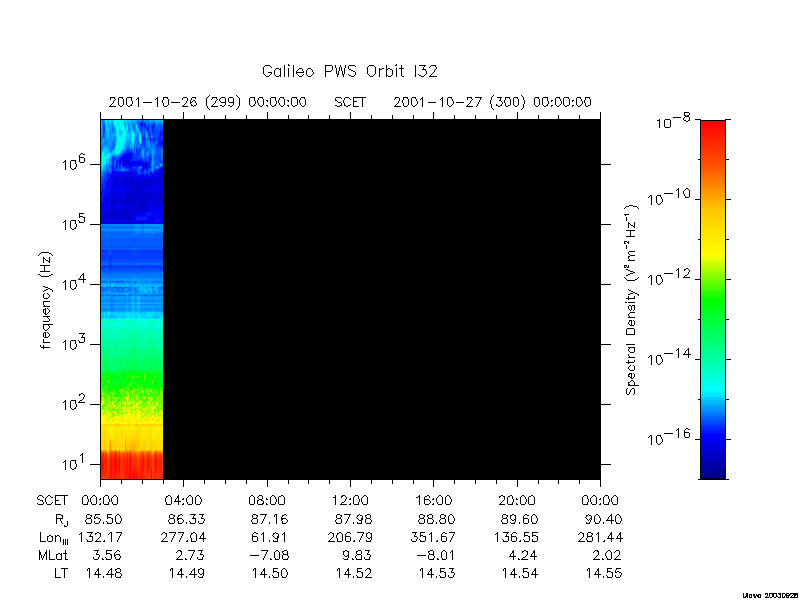Viewport: 800px width, 600px height.
Task: Click the LT value '14.54'
Action: click(520, 573)
